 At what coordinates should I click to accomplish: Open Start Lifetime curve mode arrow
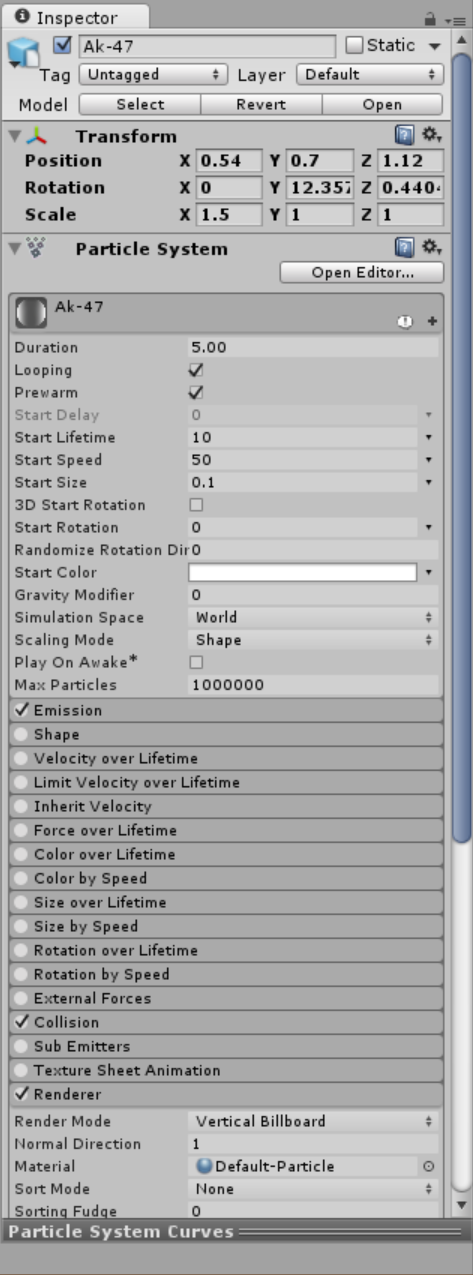[x=428, y=438]
